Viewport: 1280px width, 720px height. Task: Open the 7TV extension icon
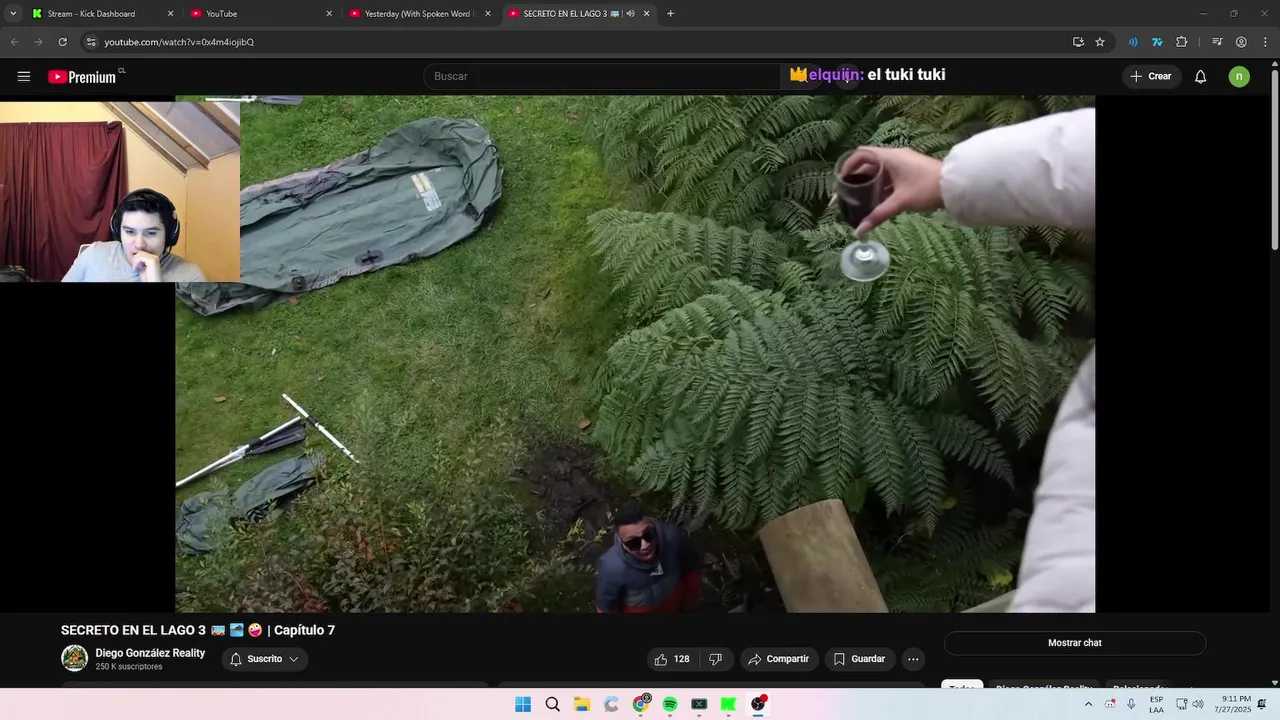[x=1157, y=42]
